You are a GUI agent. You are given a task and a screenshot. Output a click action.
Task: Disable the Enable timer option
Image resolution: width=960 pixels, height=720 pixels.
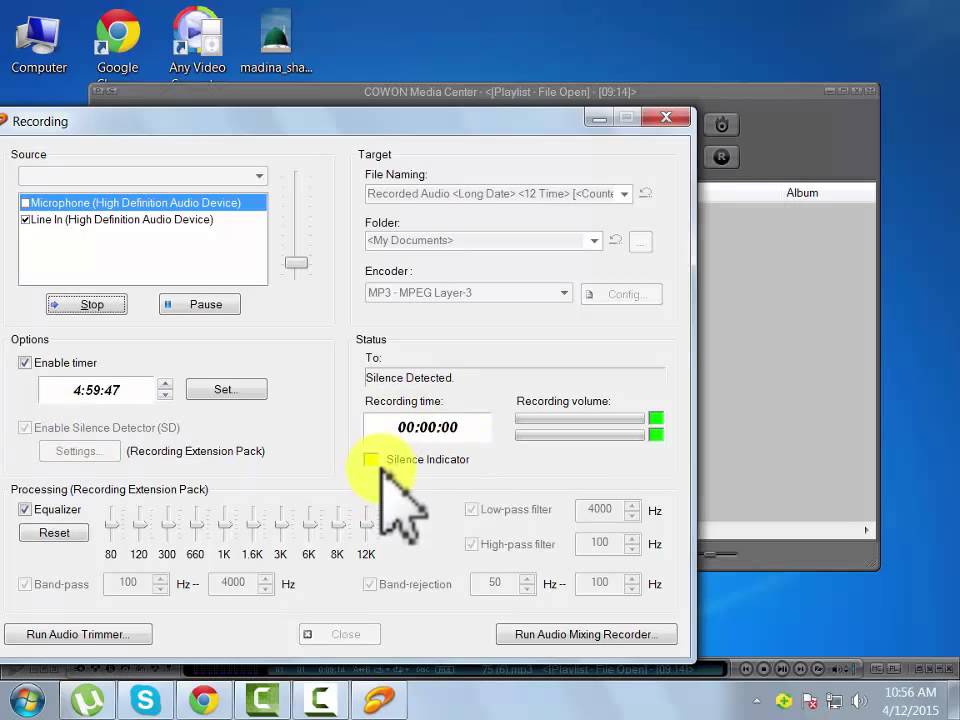[25, 363]
